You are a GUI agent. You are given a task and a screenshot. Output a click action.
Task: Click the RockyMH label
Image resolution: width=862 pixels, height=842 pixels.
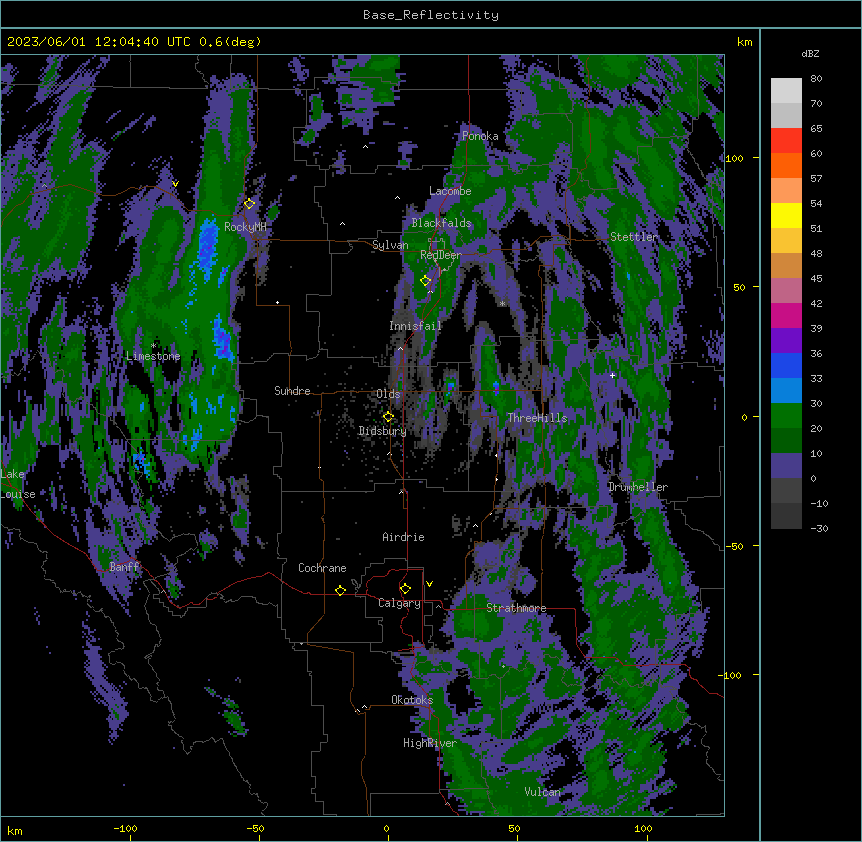245,227
